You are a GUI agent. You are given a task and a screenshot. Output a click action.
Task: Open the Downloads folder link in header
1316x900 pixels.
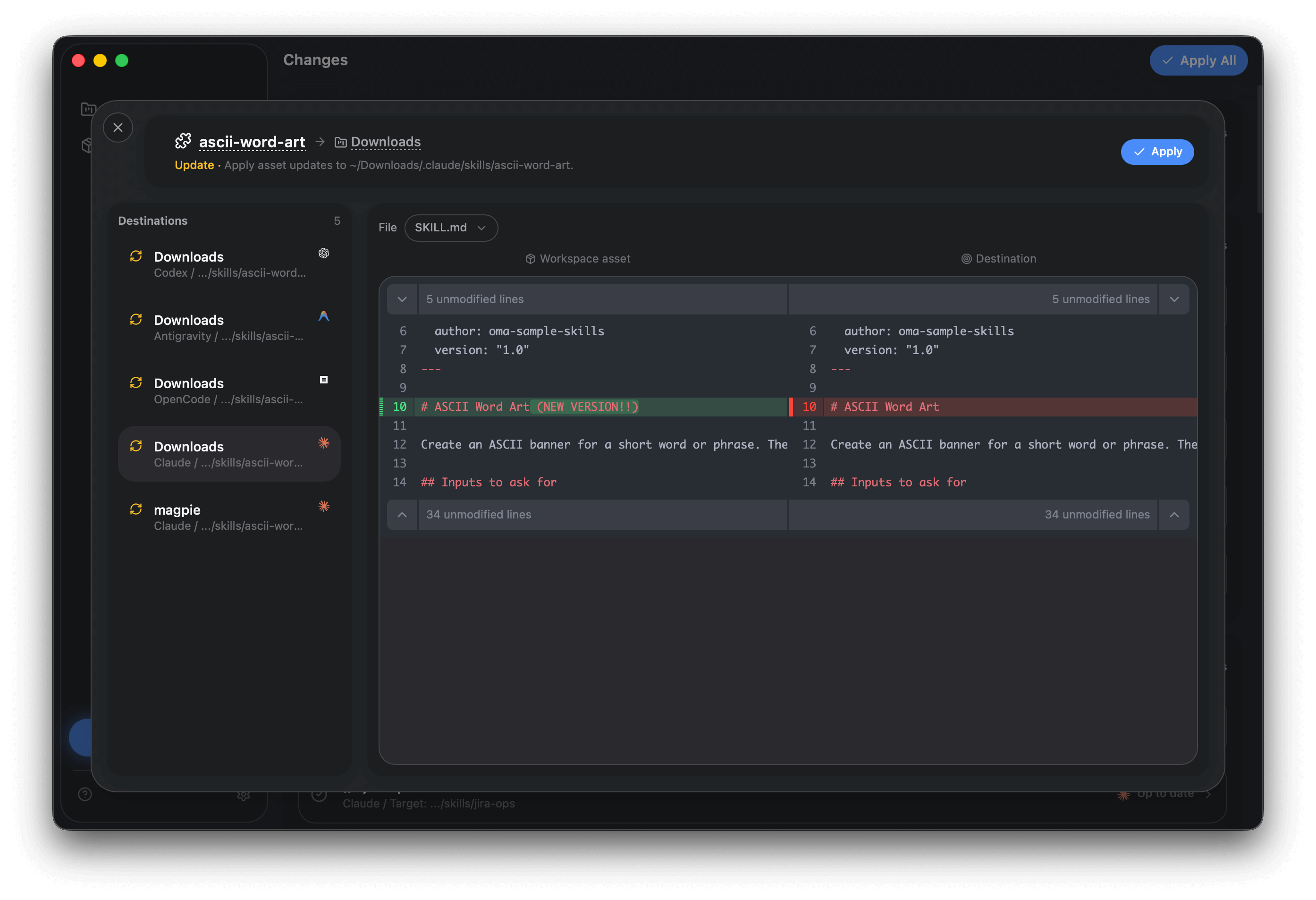(385, 142)
